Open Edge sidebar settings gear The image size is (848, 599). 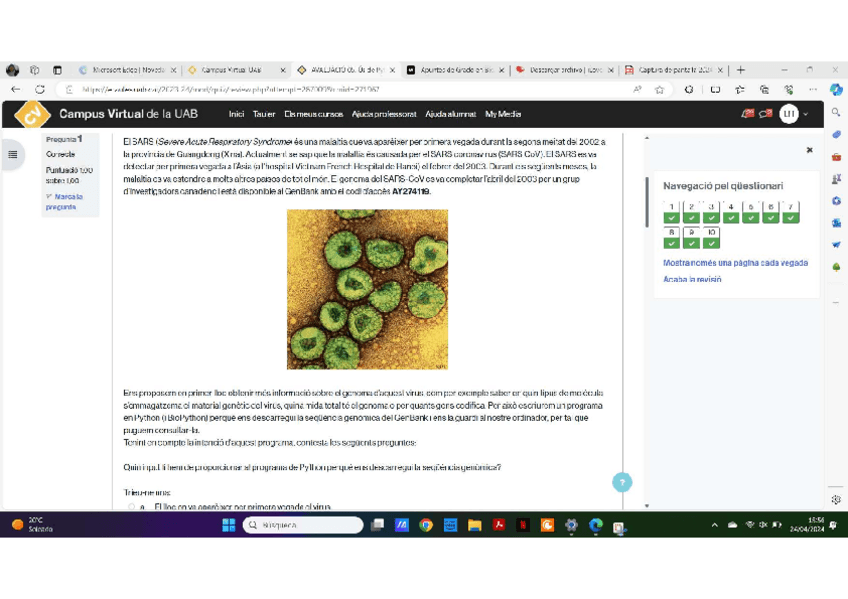[x=836, y=500]
